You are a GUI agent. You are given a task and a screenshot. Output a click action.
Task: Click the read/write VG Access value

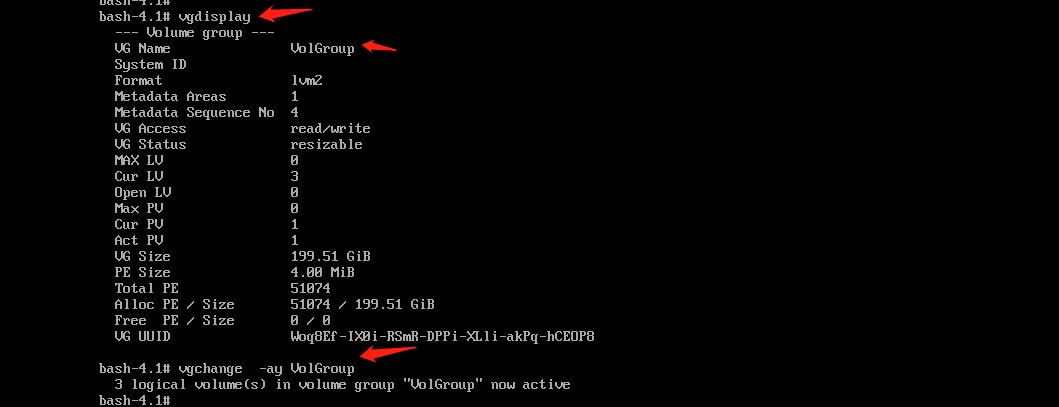330,128
